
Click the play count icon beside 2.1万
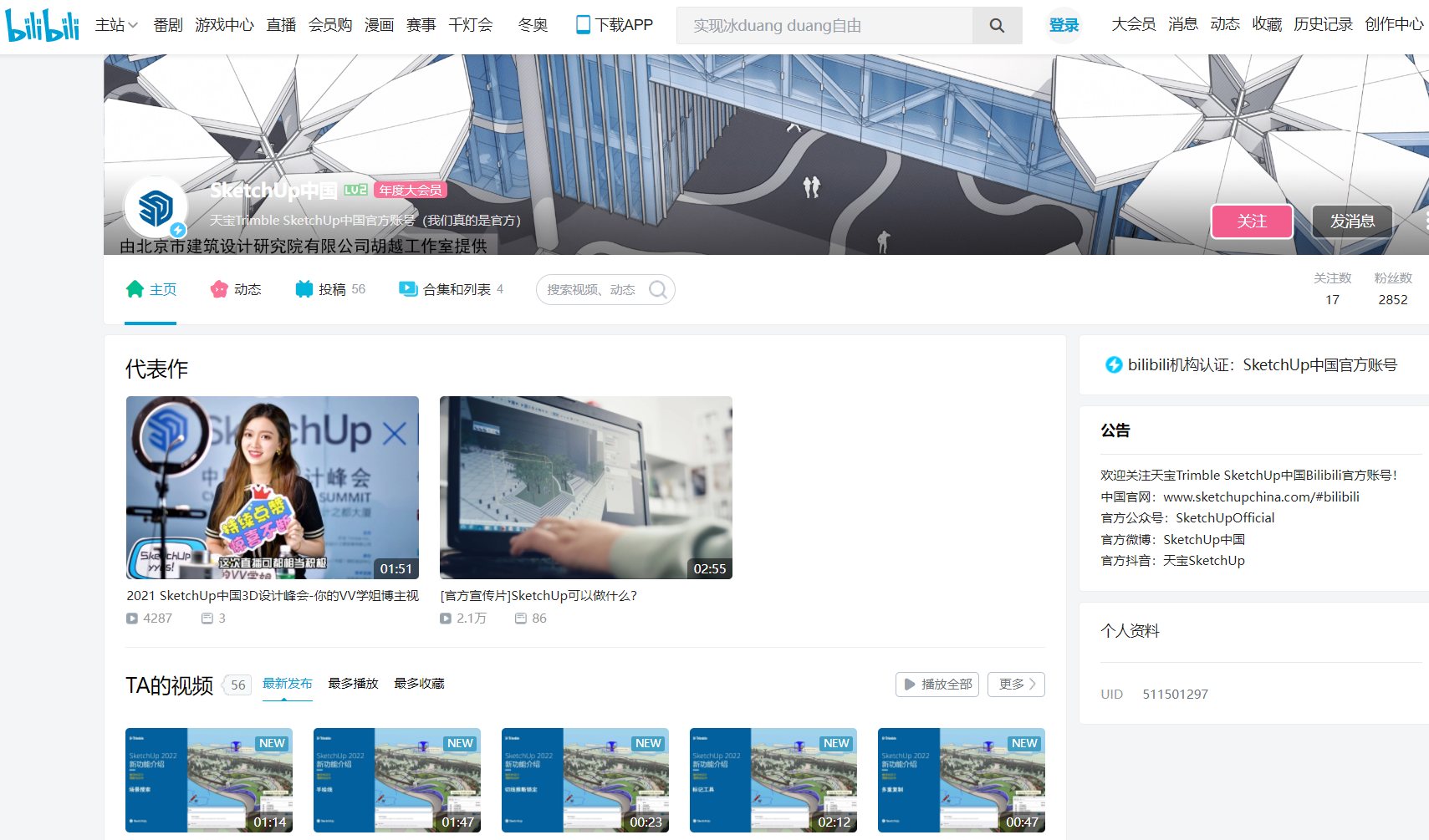pyautogui.click(x=446, y=619)
